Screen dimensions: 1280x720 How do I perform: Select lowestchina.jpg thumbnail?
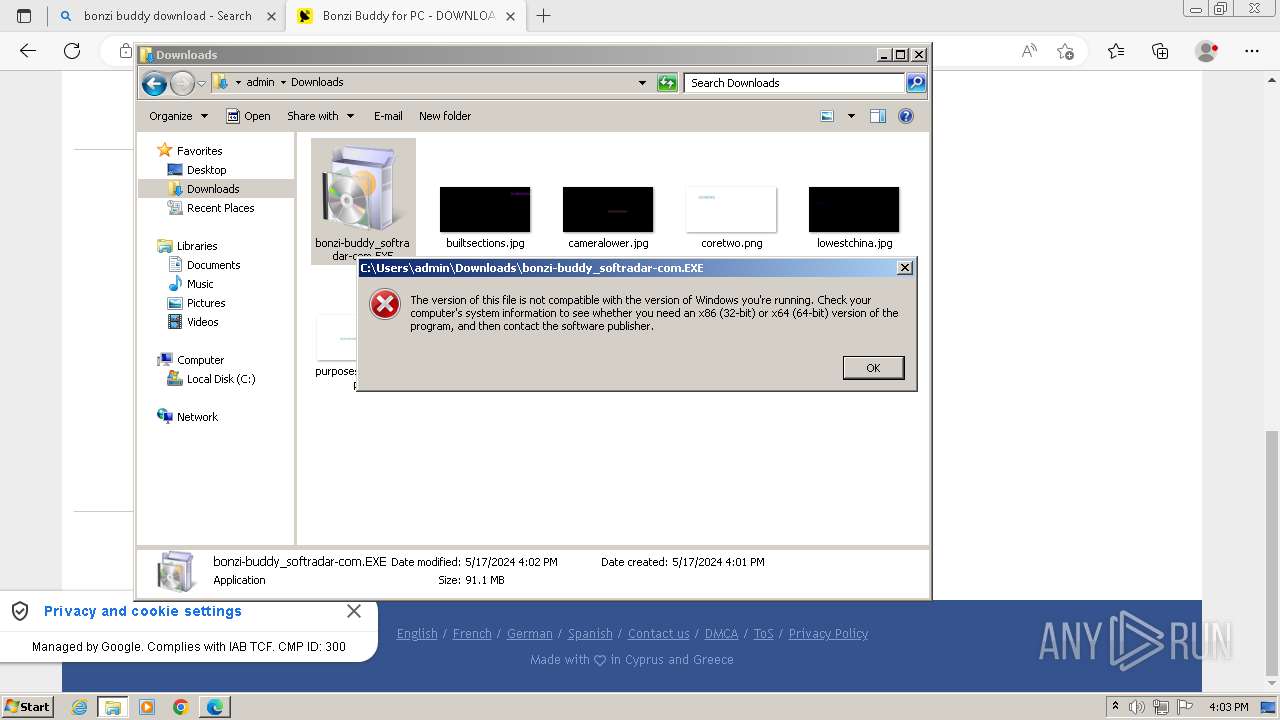click(854, 210)
